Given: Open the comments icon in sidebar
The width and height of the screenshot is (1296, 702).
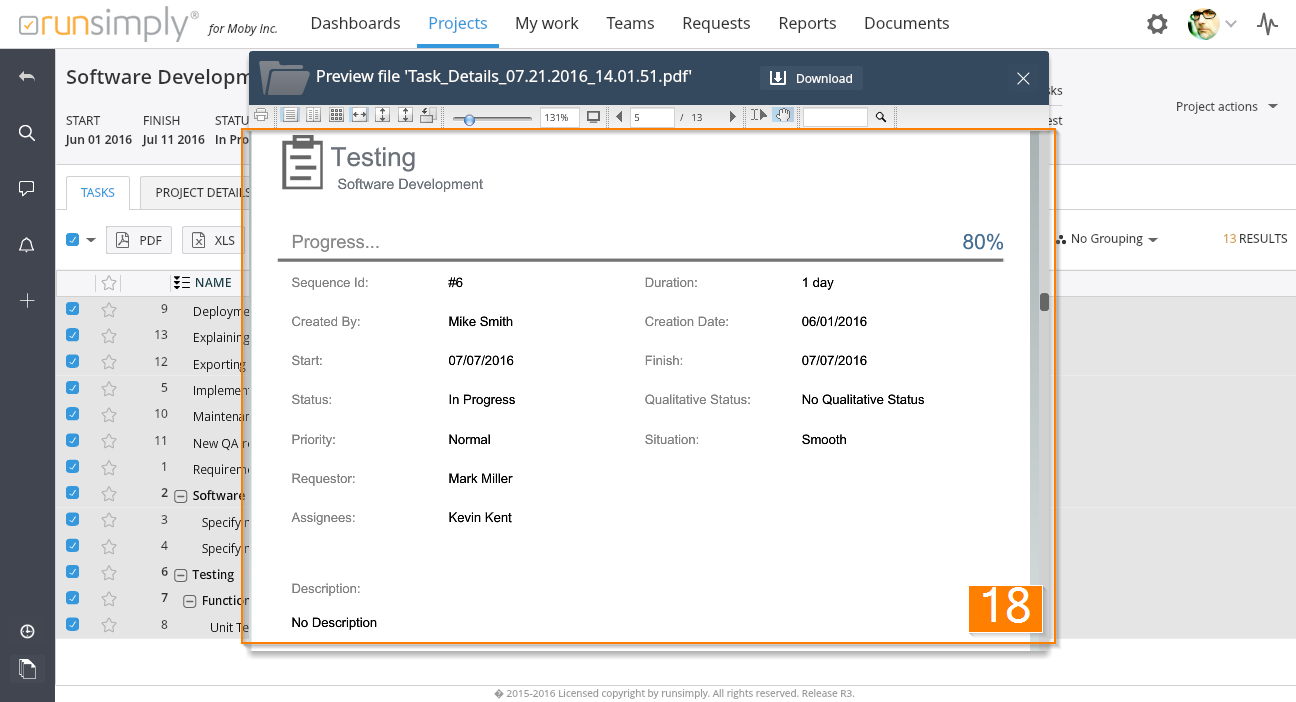Looking at the screenshot, I should (x=27, y=189).
